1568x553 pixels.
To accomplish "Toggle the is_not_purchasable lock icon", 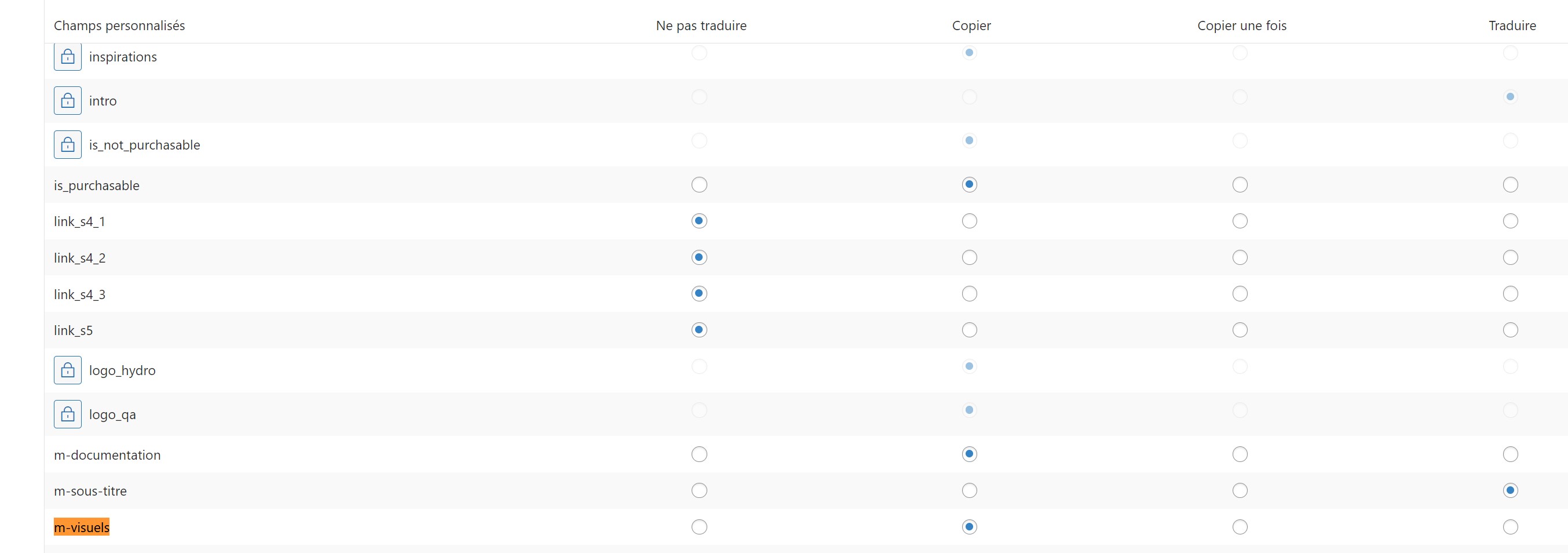I will (x=68, y=144).
